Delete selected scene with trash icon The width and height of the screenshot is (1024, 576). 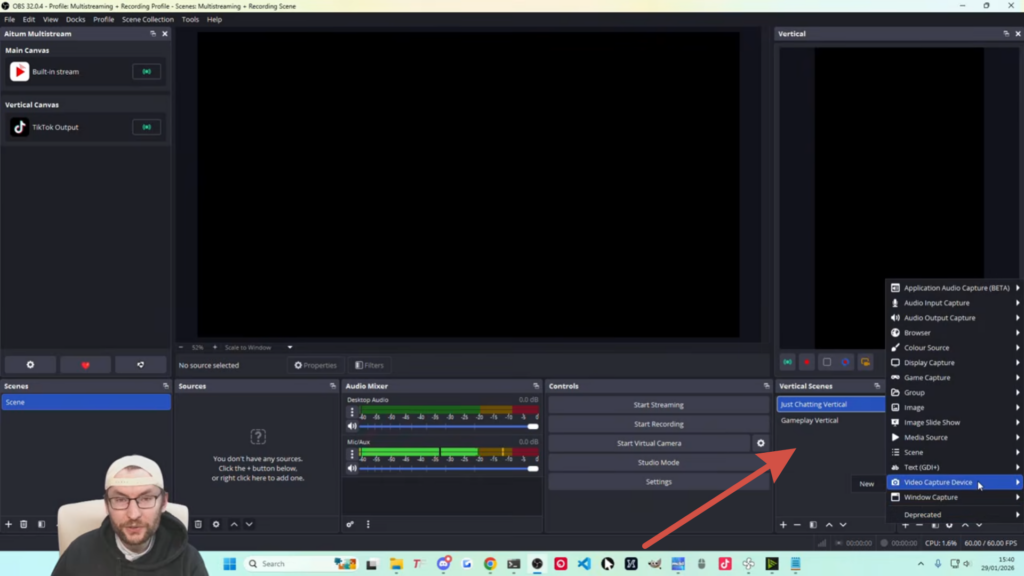24,524
